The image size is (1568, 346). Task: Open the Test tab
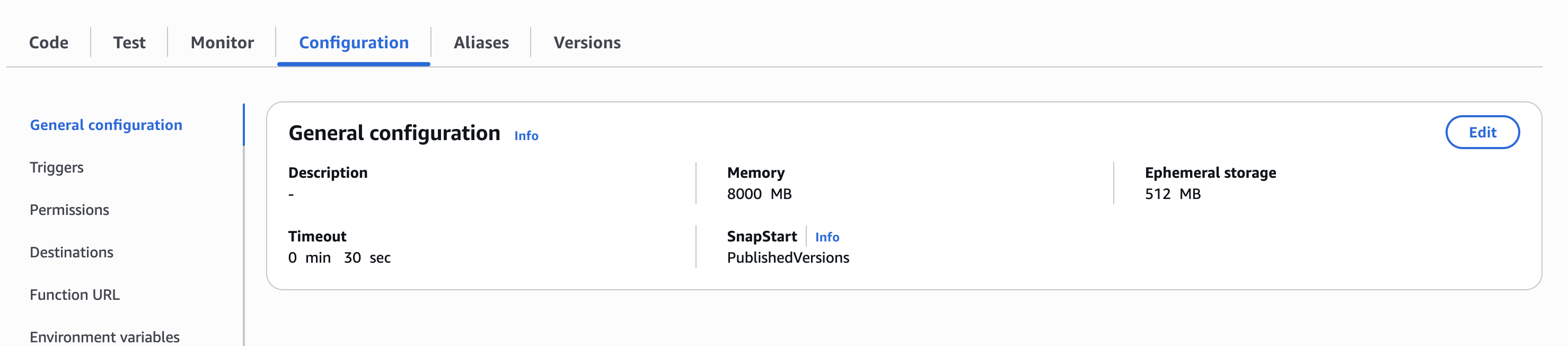click(x=128, y=42)
